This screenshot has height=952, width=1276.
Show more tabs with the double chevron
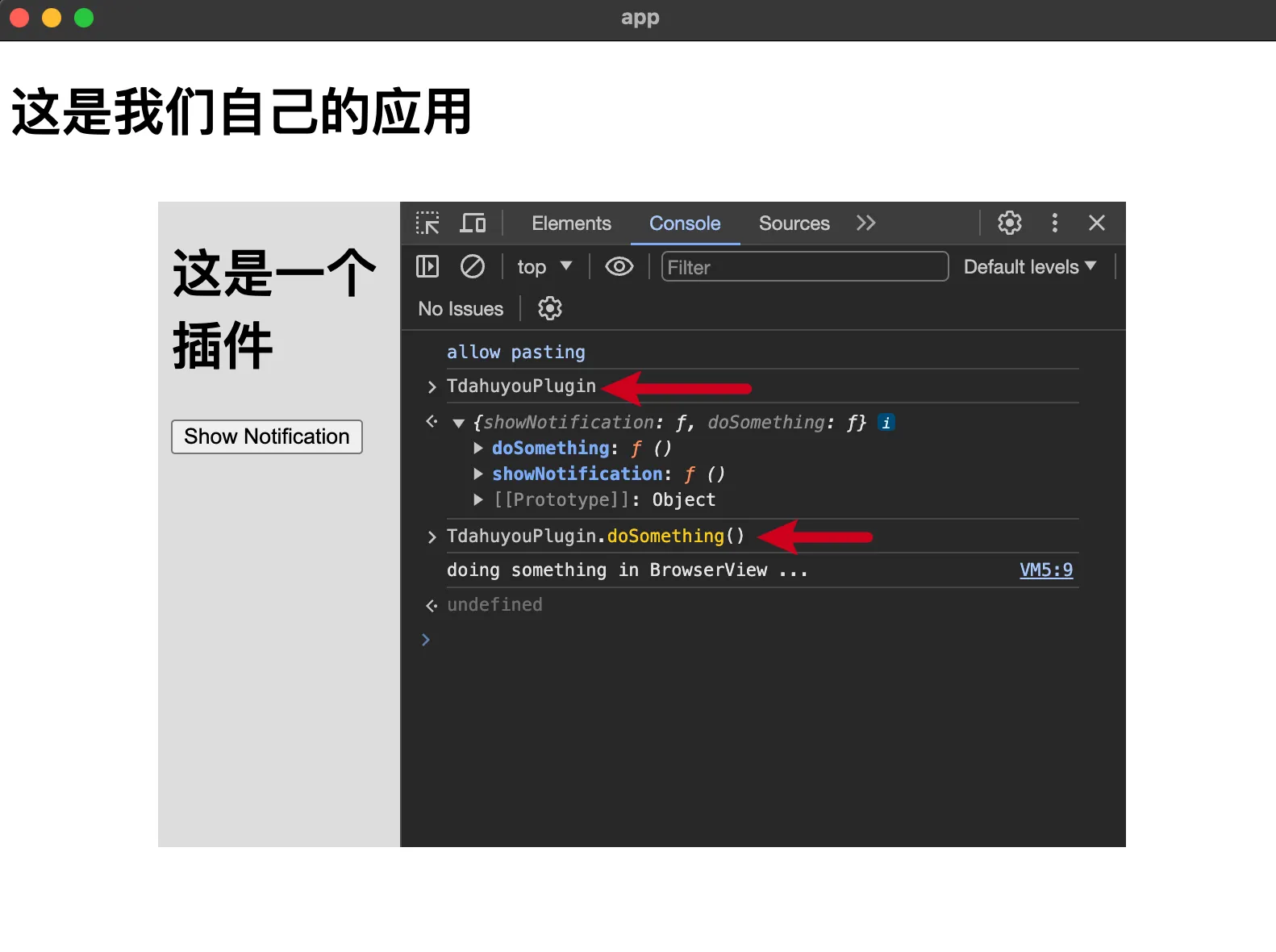click(x=865, y=223)
